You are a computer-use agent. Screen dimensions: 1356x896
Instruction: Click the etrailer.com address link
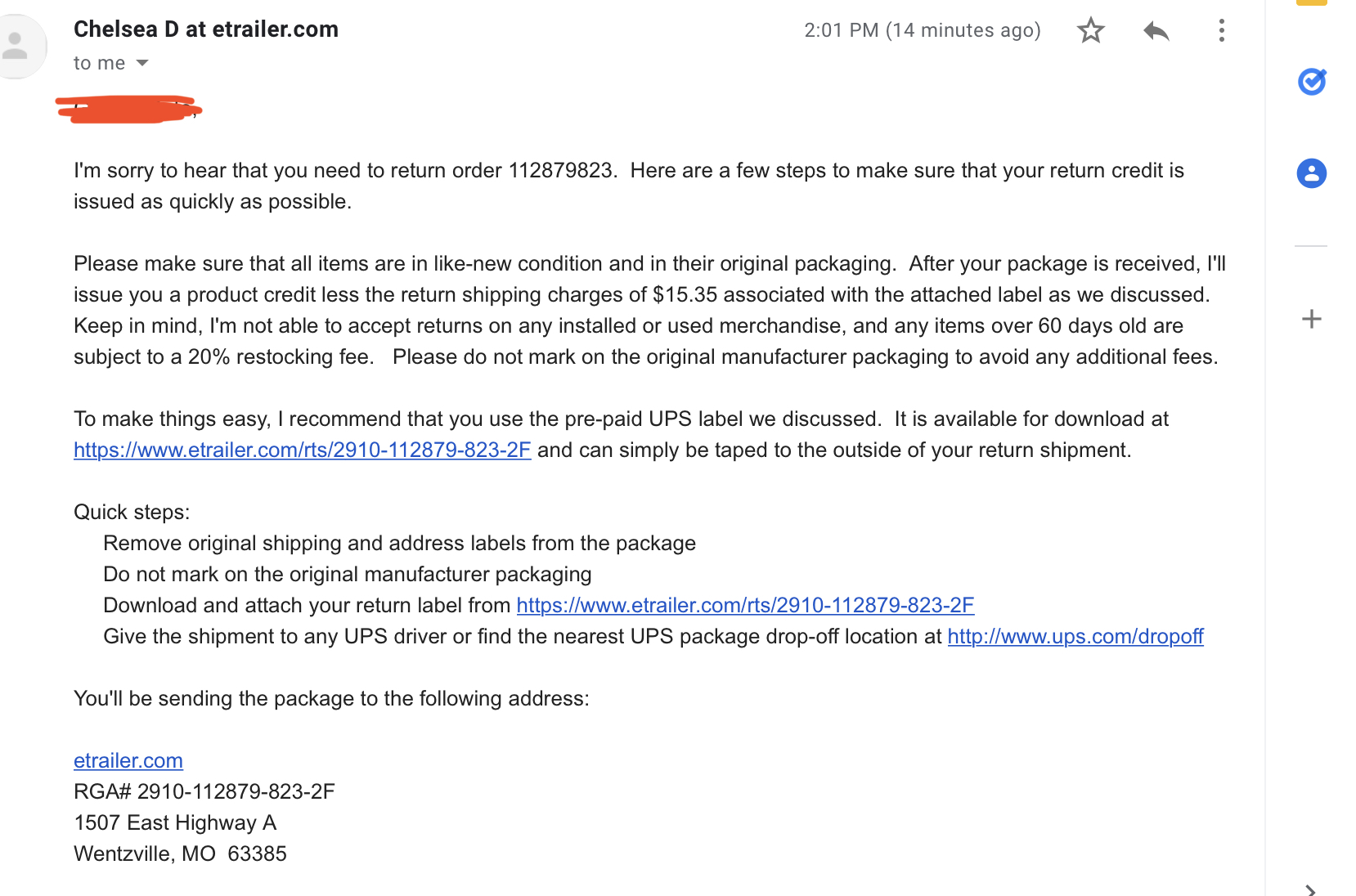click(x=128, y=761)
